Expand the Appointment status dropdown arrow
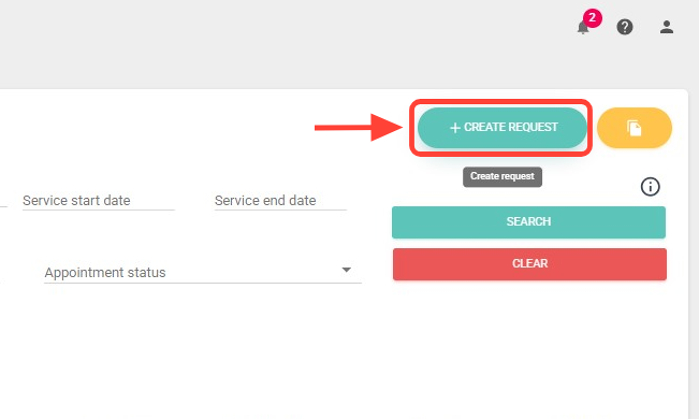The height and width of the screenshot is (419, 699). (x=347, y=270)
